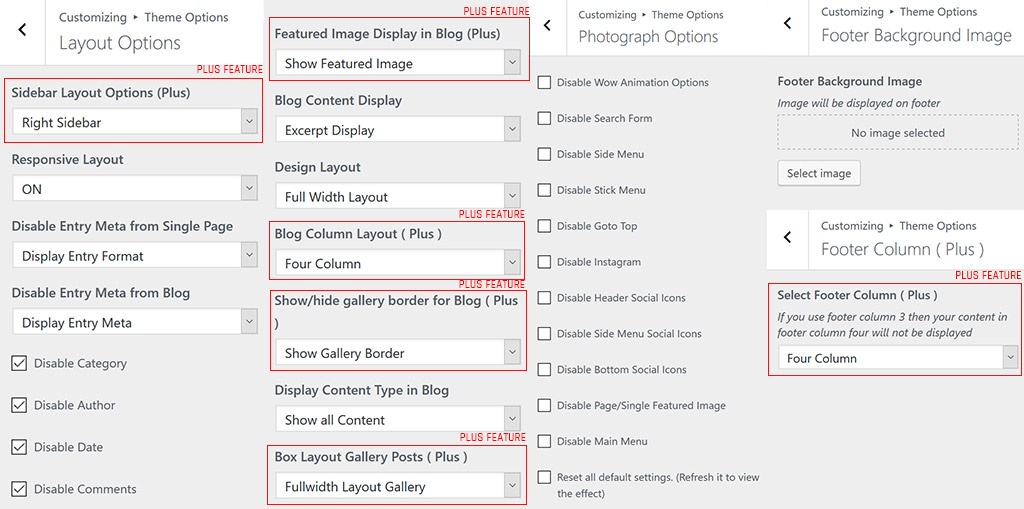Check Disable Header Social Icons

pos(545,298)
